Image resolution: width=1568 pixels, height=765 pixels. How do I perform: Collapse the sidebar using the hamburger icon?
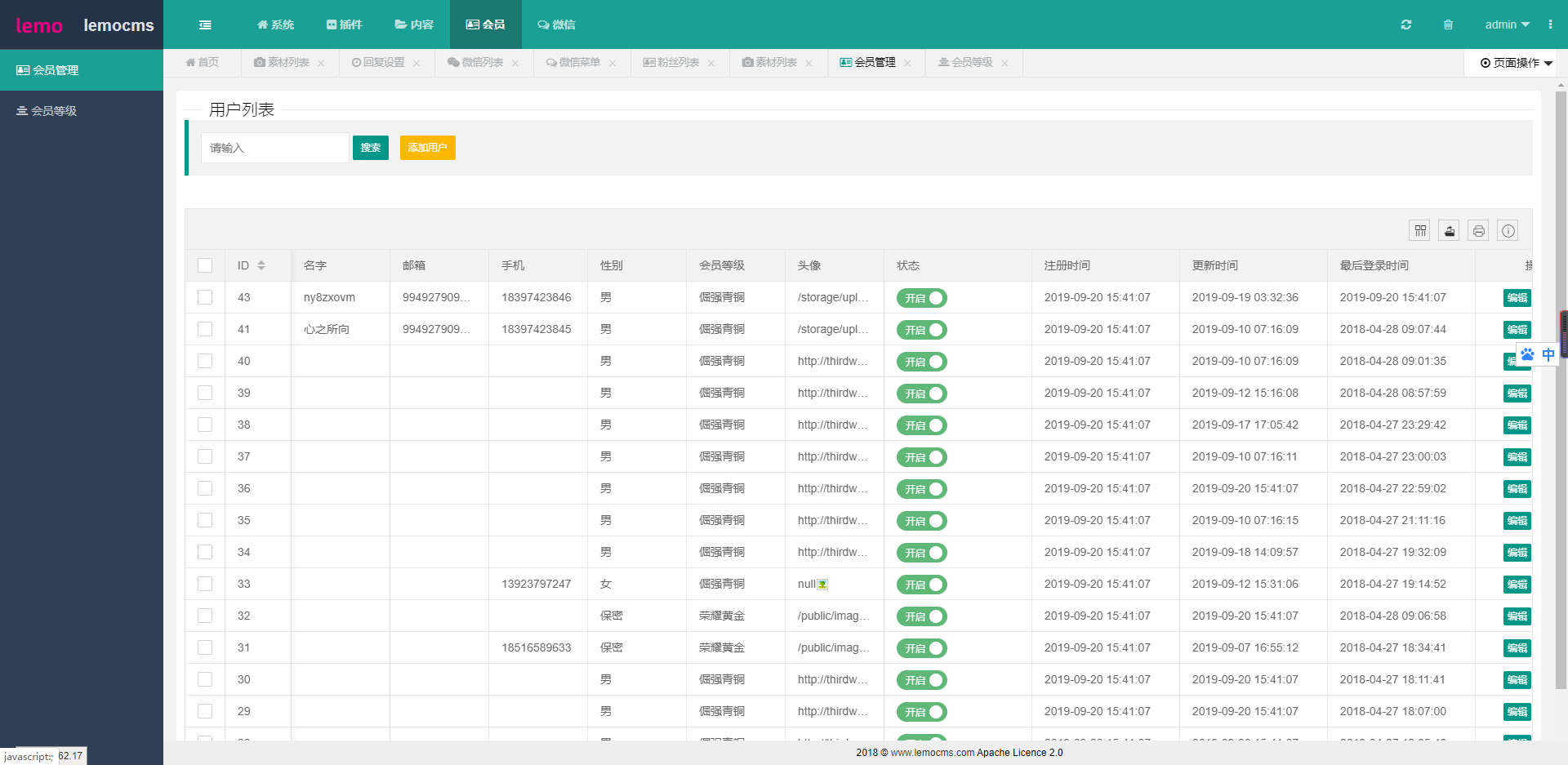[x=205, y=24]
